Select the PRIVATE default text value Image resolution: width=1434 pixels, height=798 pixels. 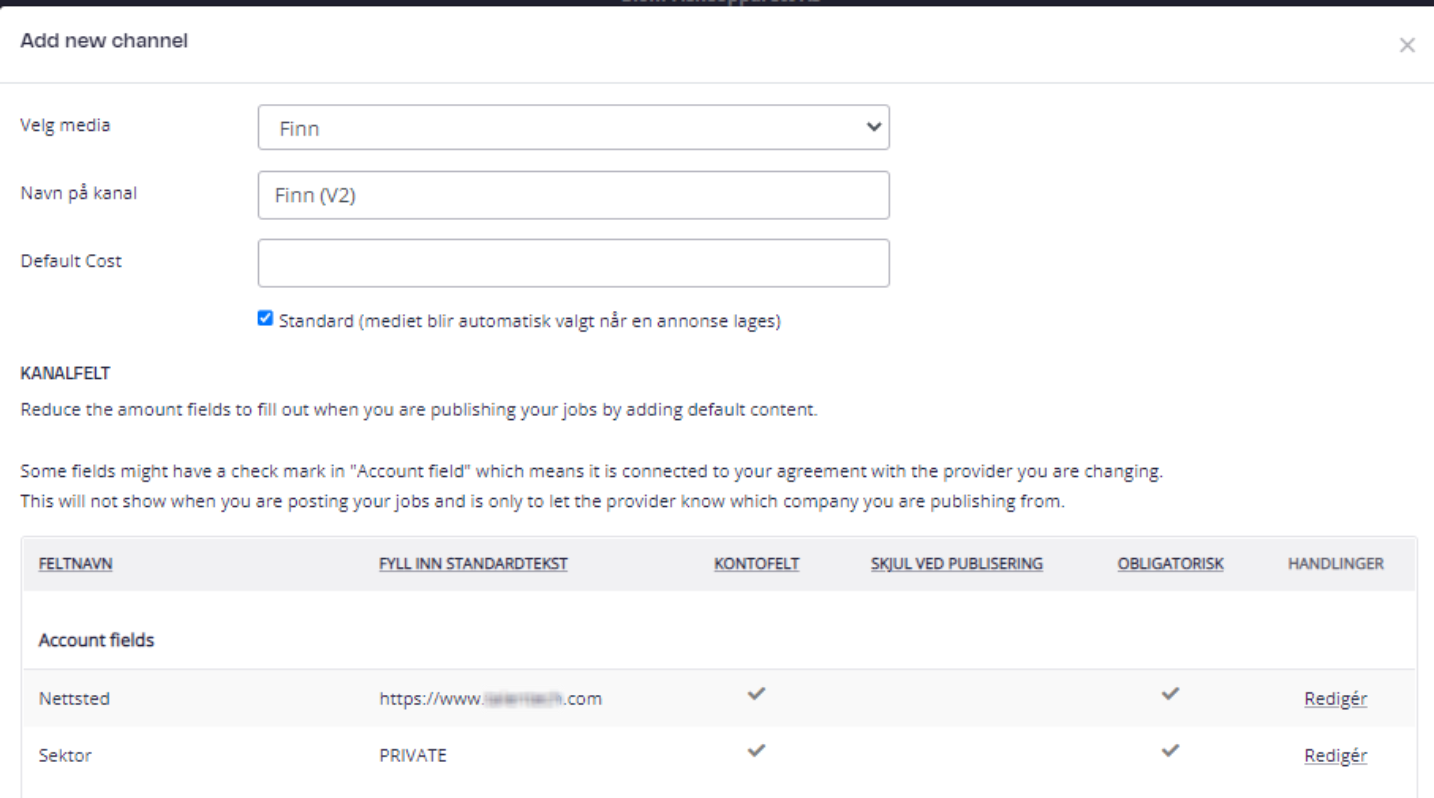pos(413,756)
